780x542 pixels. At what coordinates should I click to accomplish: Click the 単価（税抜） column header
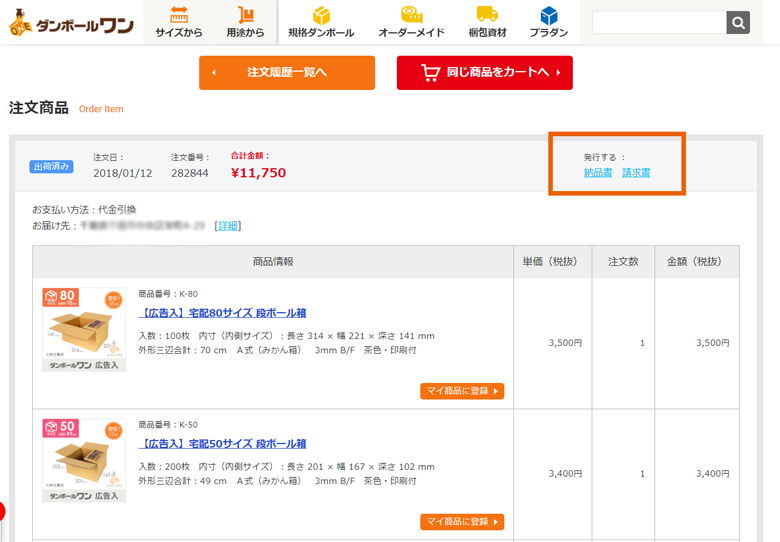552,262
